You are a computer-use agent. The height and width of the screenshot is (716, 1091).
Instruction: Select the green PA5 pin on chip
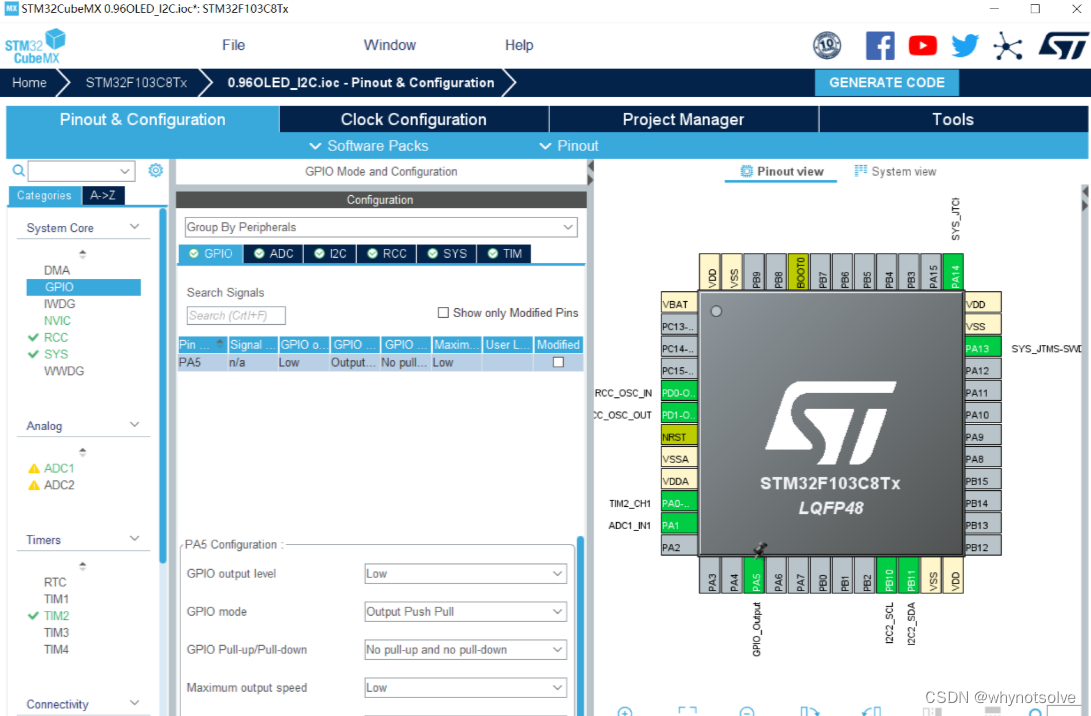[x=756, y=575]
